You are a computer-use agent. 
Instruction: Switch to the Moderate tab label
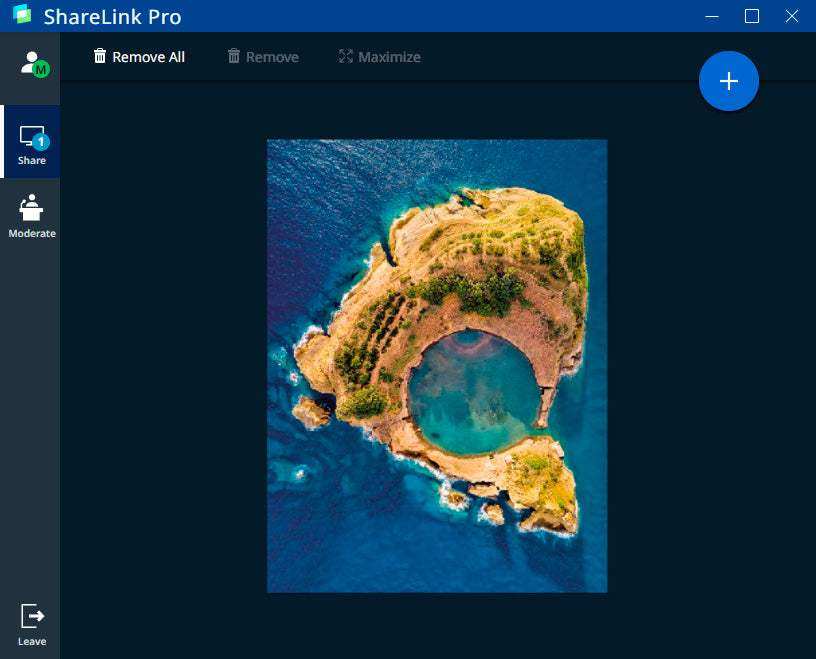[32, 234]
